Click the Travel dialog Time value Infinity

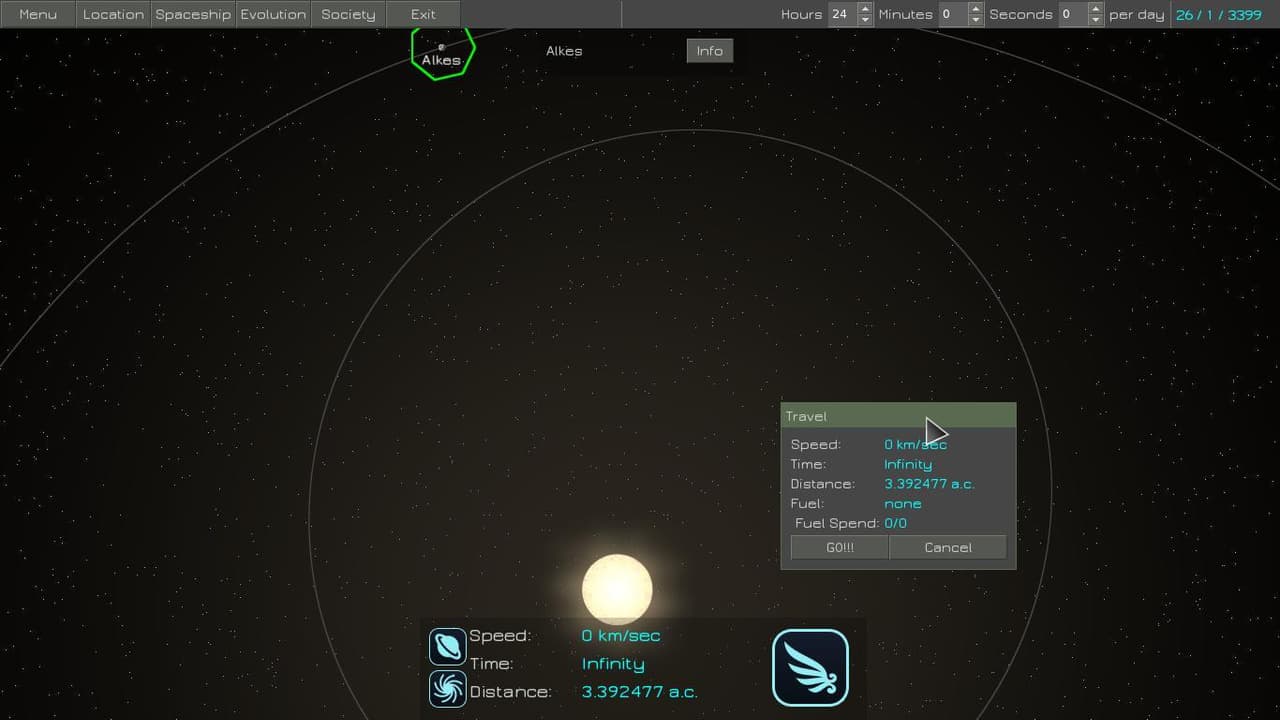pyautogui.click(x=908, y=464)
